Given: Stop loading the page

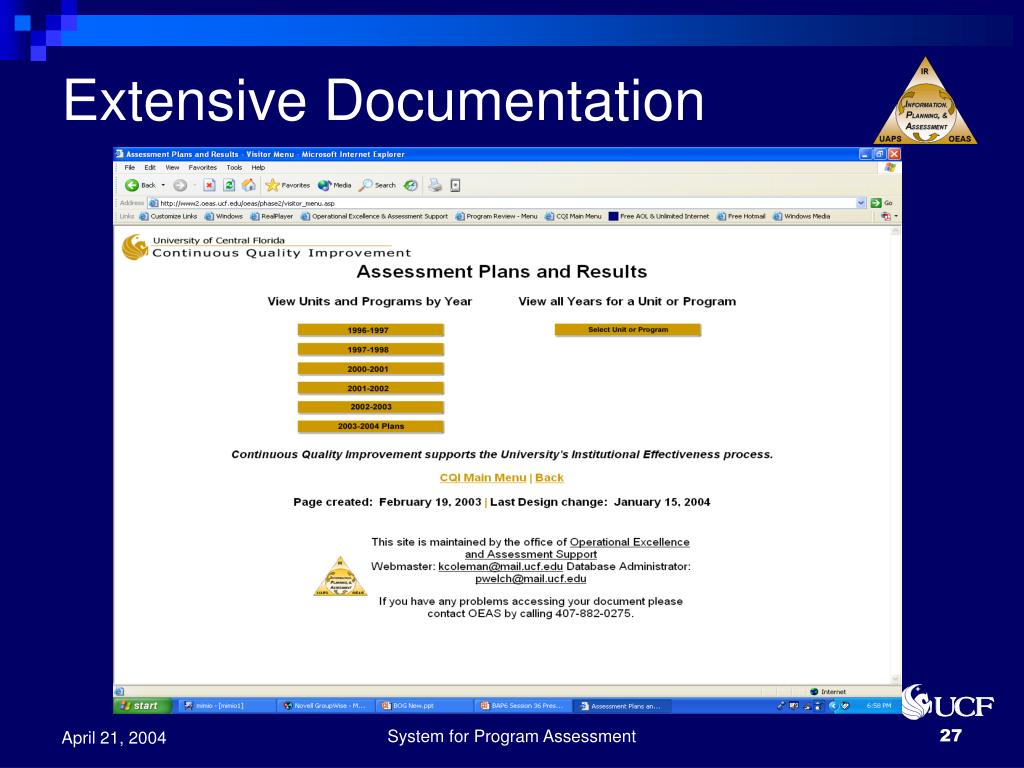Looking at the screenshot, I should tap(209, 185).
